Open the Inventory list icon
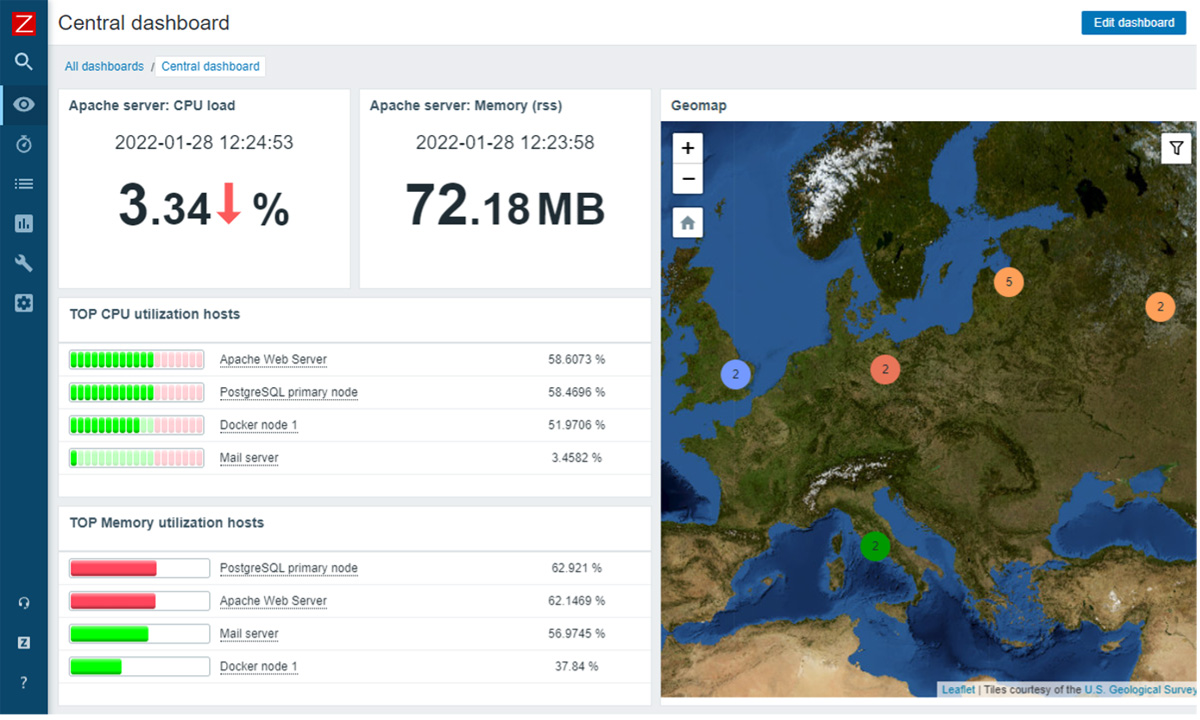1200x720 pixels. [23, 183]
